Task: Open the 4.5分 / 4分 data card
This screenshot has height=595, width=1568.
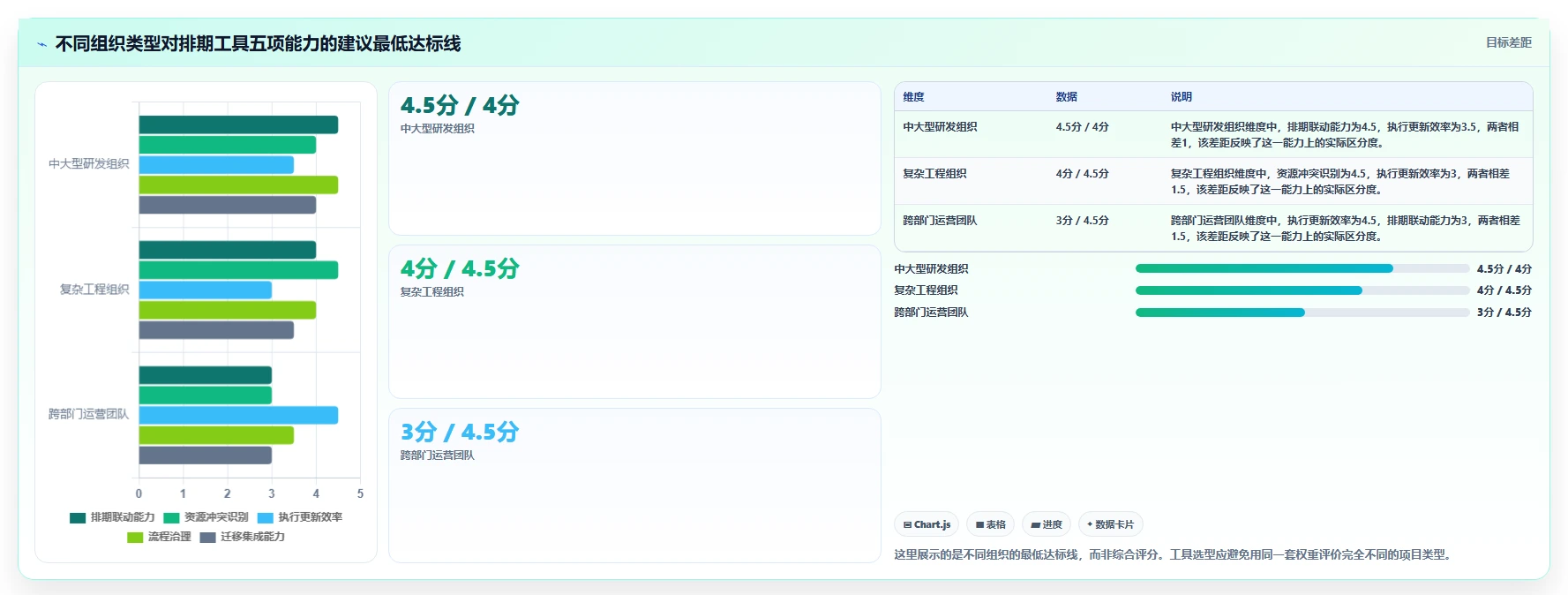Action: 634,159
